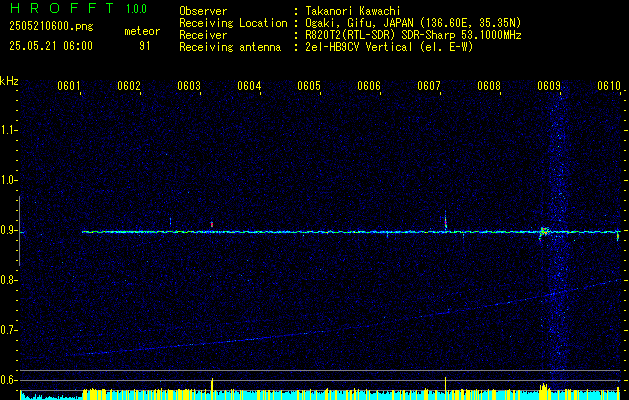Click the 0610 time marker
The image size is (629, 400).
coord(609,85)
